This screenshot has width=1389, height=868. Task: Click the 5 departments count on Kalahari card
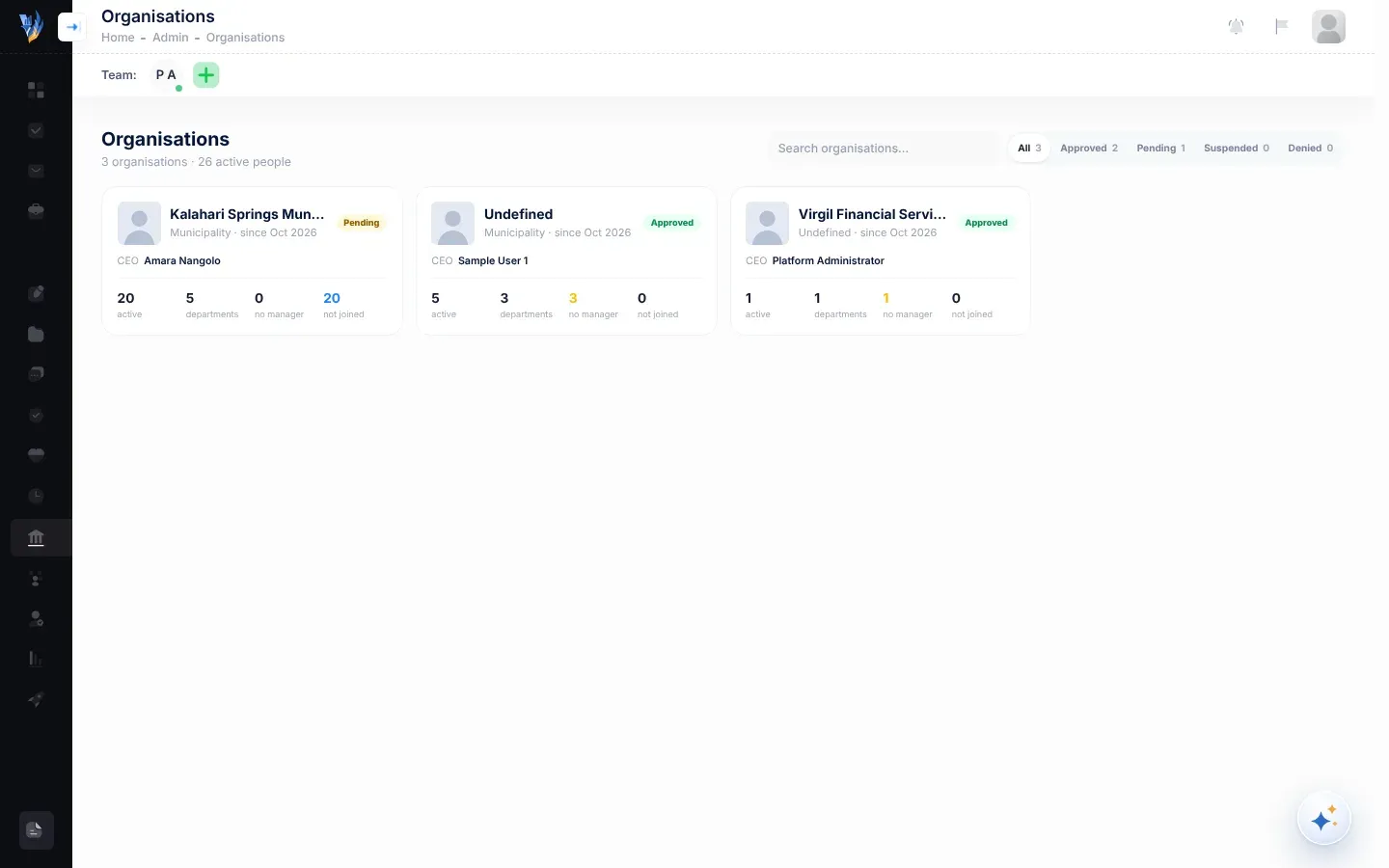pyautogui.click(x=190, y=299)
